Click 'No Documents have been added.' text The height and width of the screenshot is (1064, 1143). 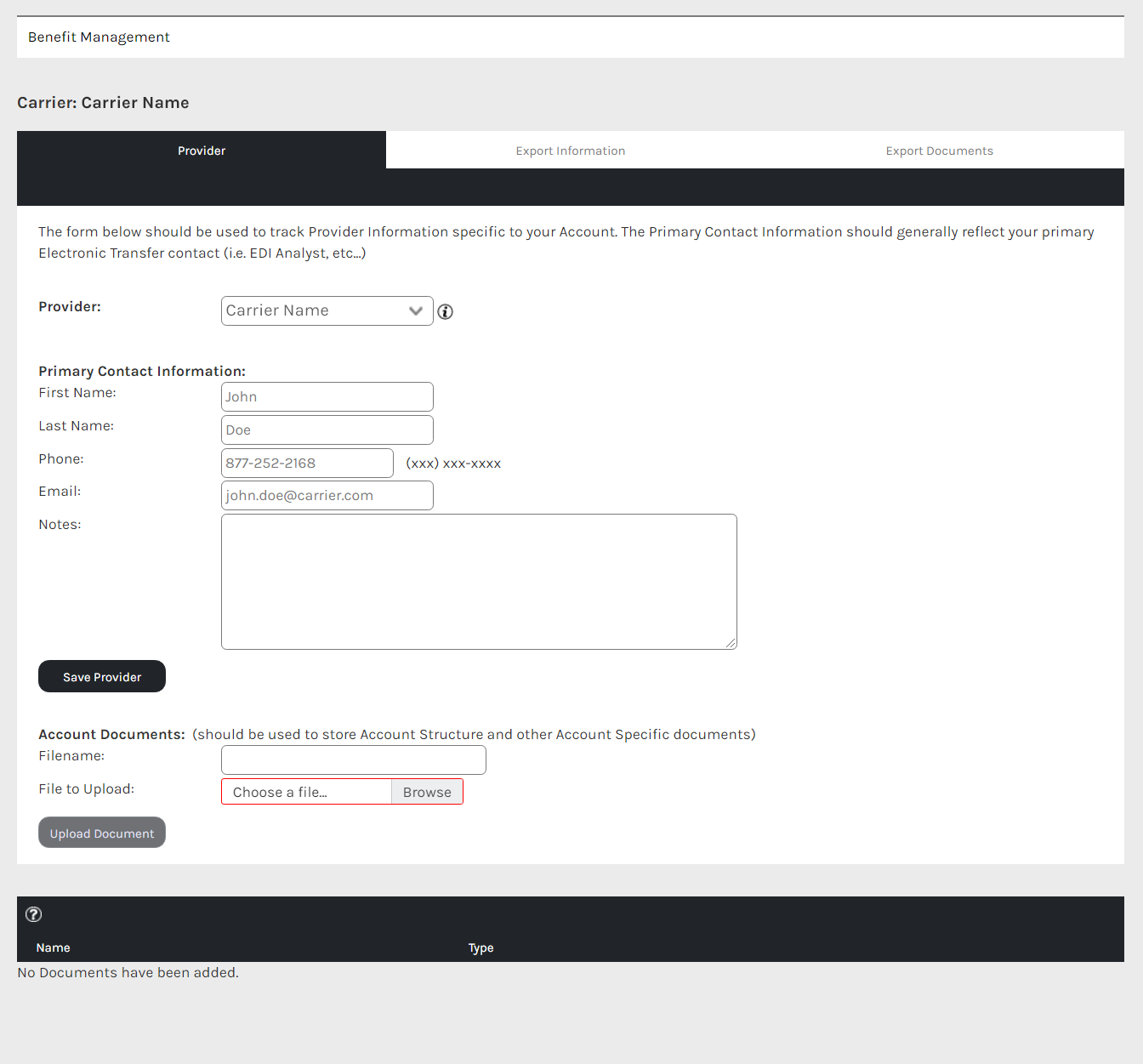[x=128, y=972]
